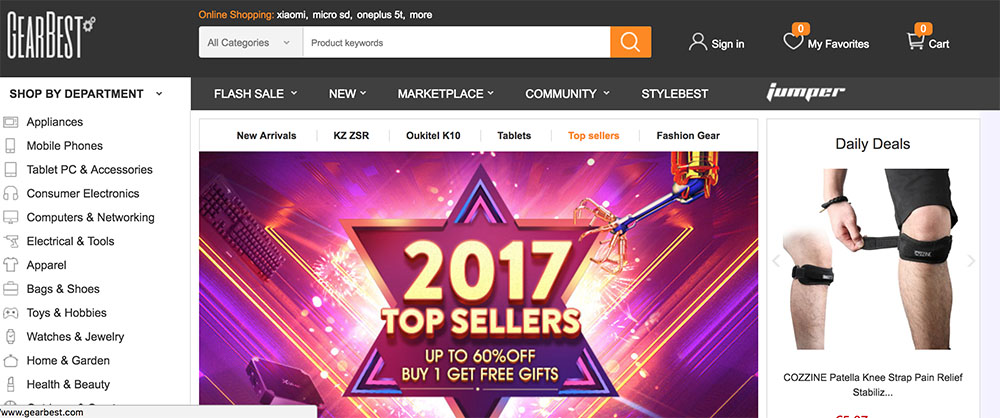Image resolution: width=1000 pixels, height=418 pixels.
Task: Click the Apparel t-shirt icon
Action: (x=10, y=265)
